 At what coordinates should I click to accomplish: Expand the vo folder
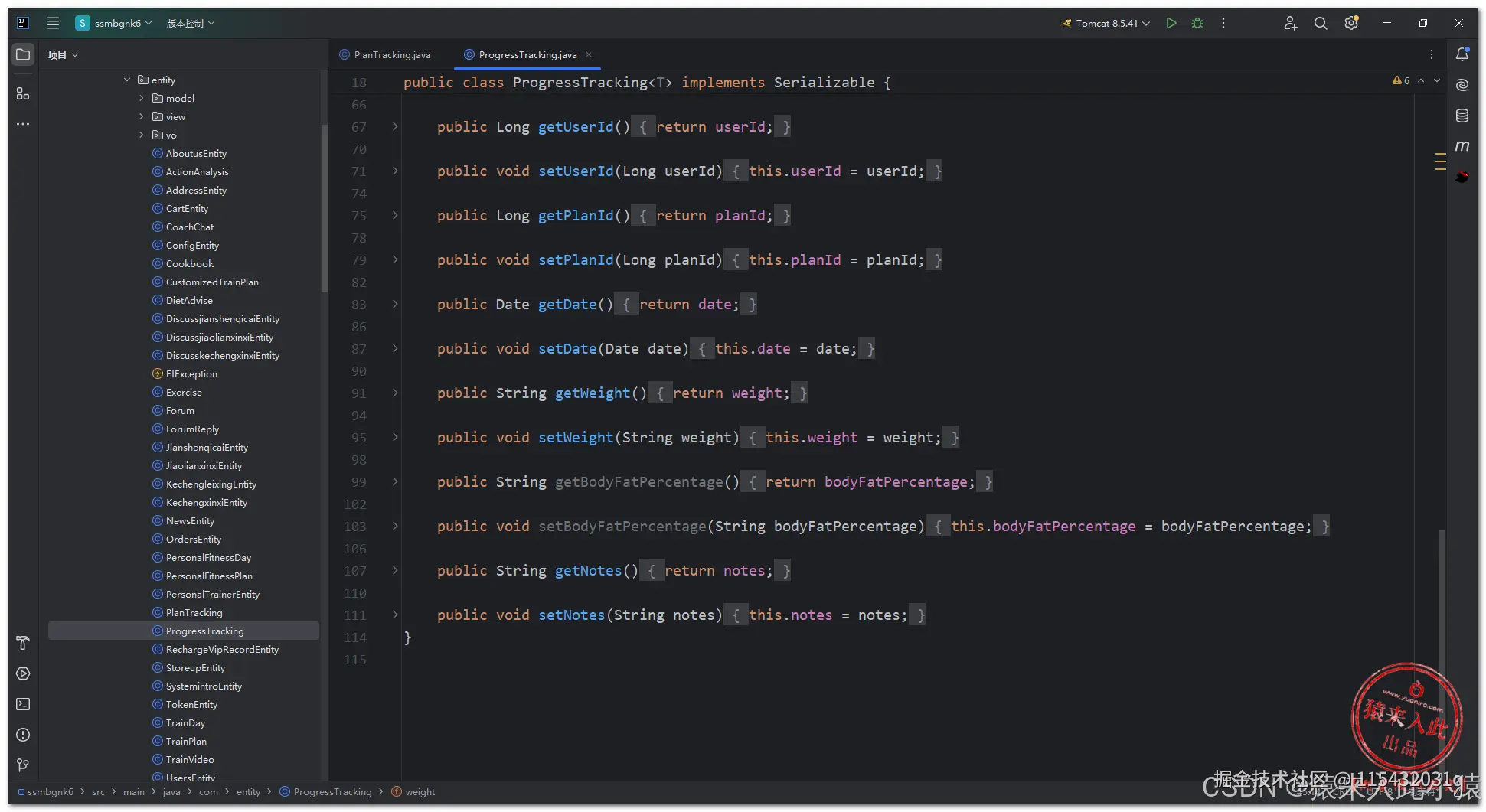tap(142, 135)
